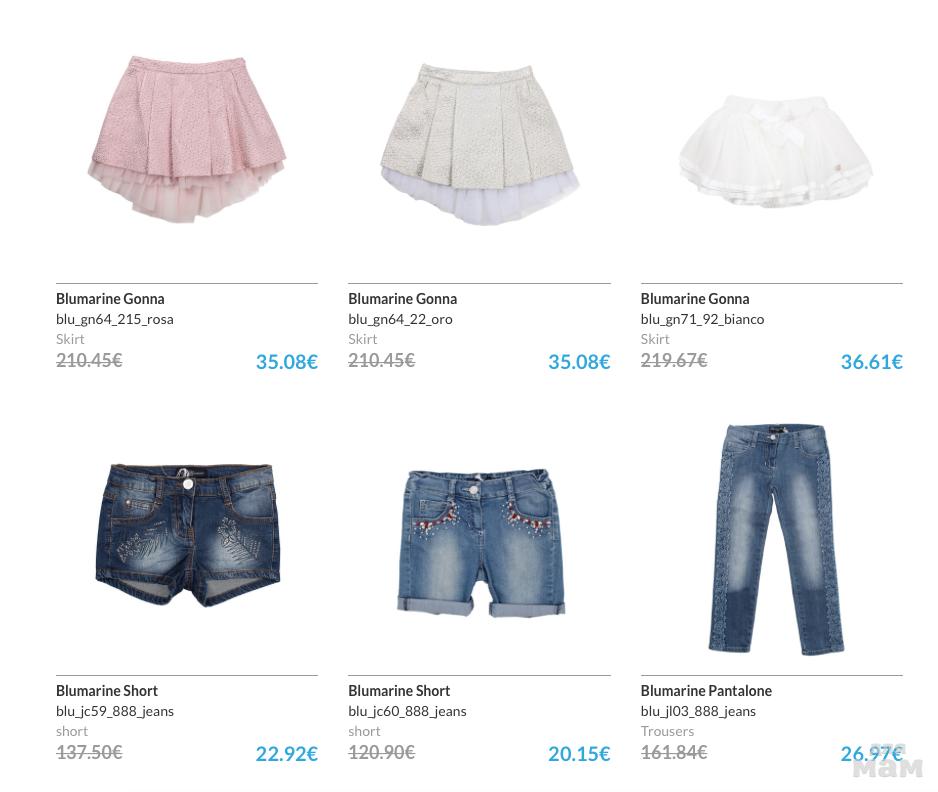Click the 20.15€ sale price

point(579,753)
